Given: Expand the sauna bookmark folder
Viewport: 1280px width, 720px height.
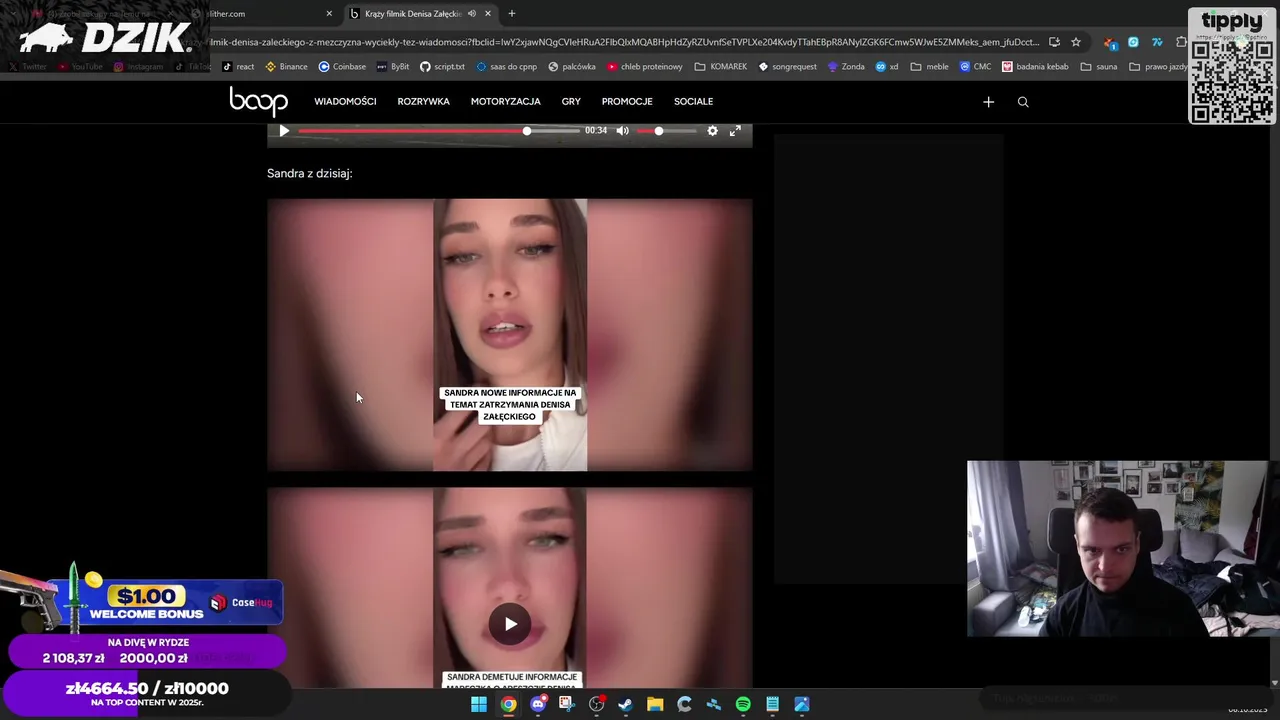Looking at the screenshot, I should tap(1099, 67).
